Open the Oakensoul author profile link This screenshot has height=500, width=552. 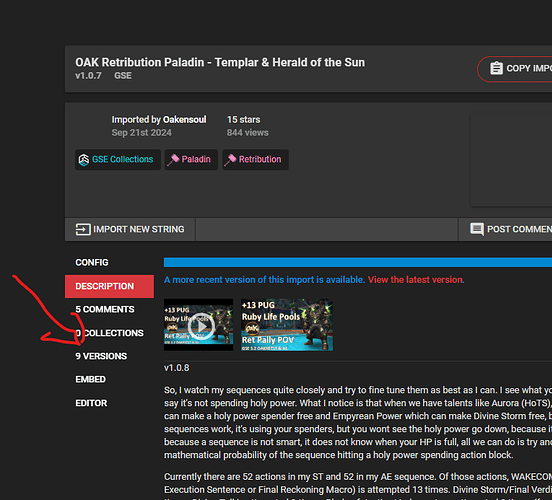(184, 120)
